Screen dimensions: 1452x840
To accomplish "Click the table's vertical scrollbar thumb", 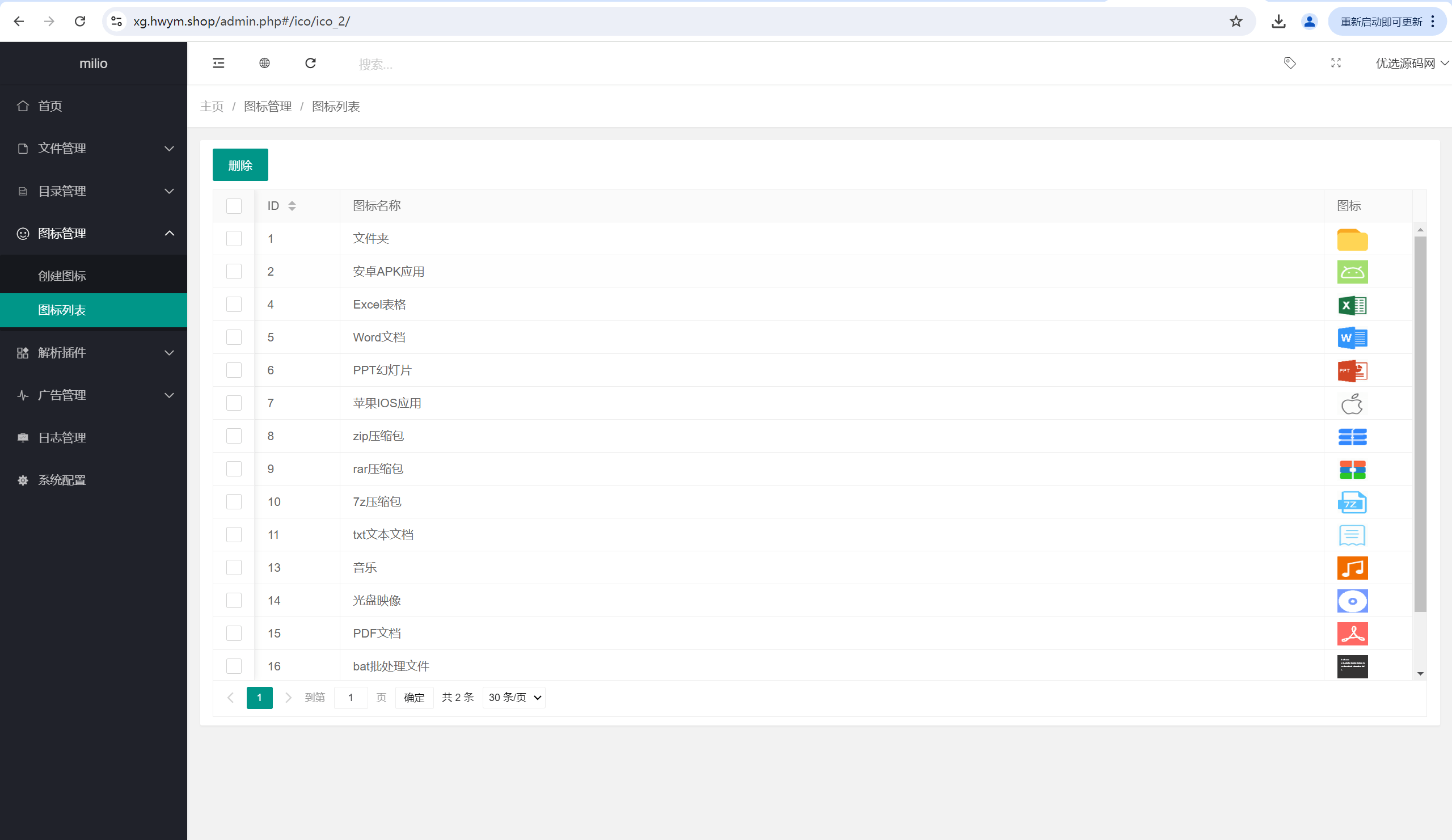I will [1420, 424].
